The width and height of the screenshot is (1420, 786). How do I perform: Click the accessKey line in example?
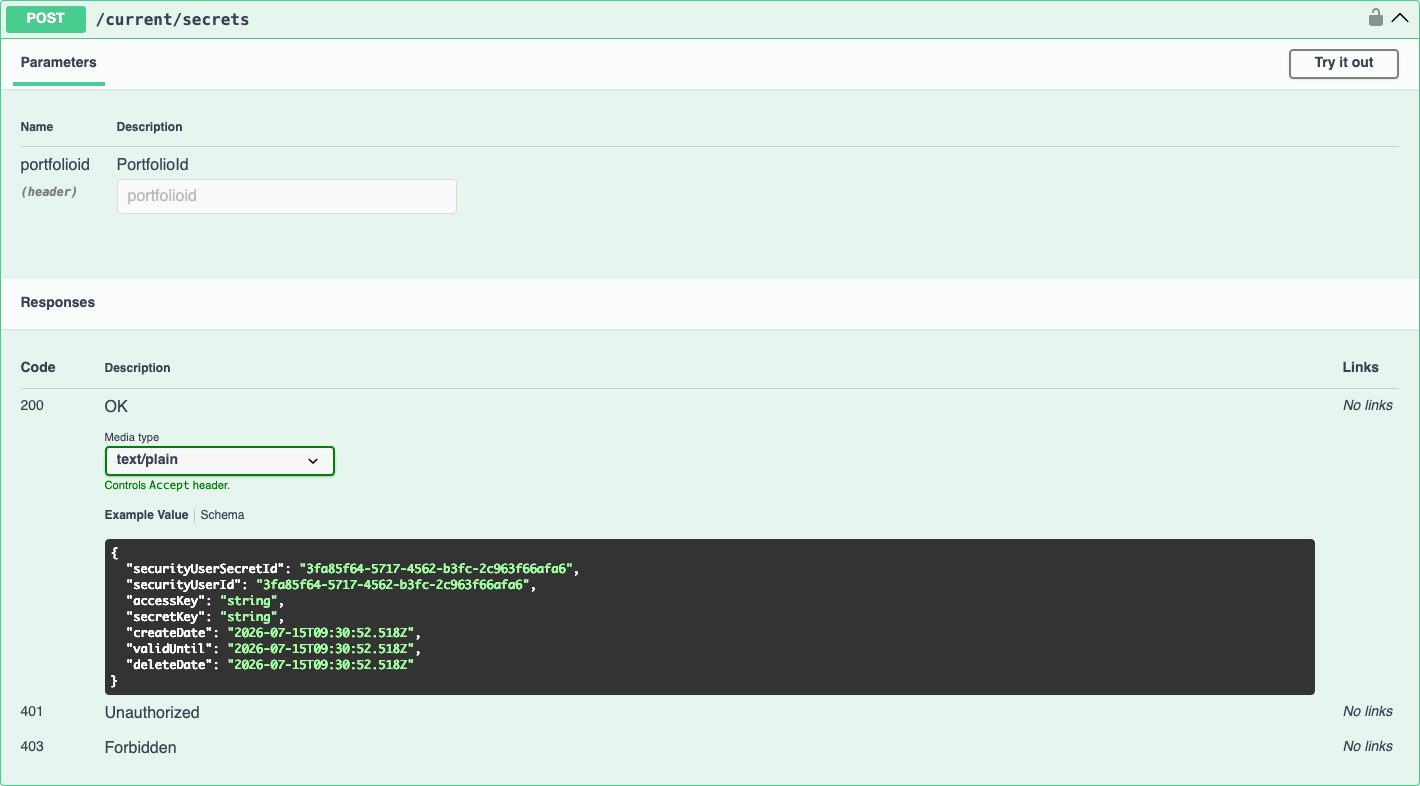coord(205,601)
